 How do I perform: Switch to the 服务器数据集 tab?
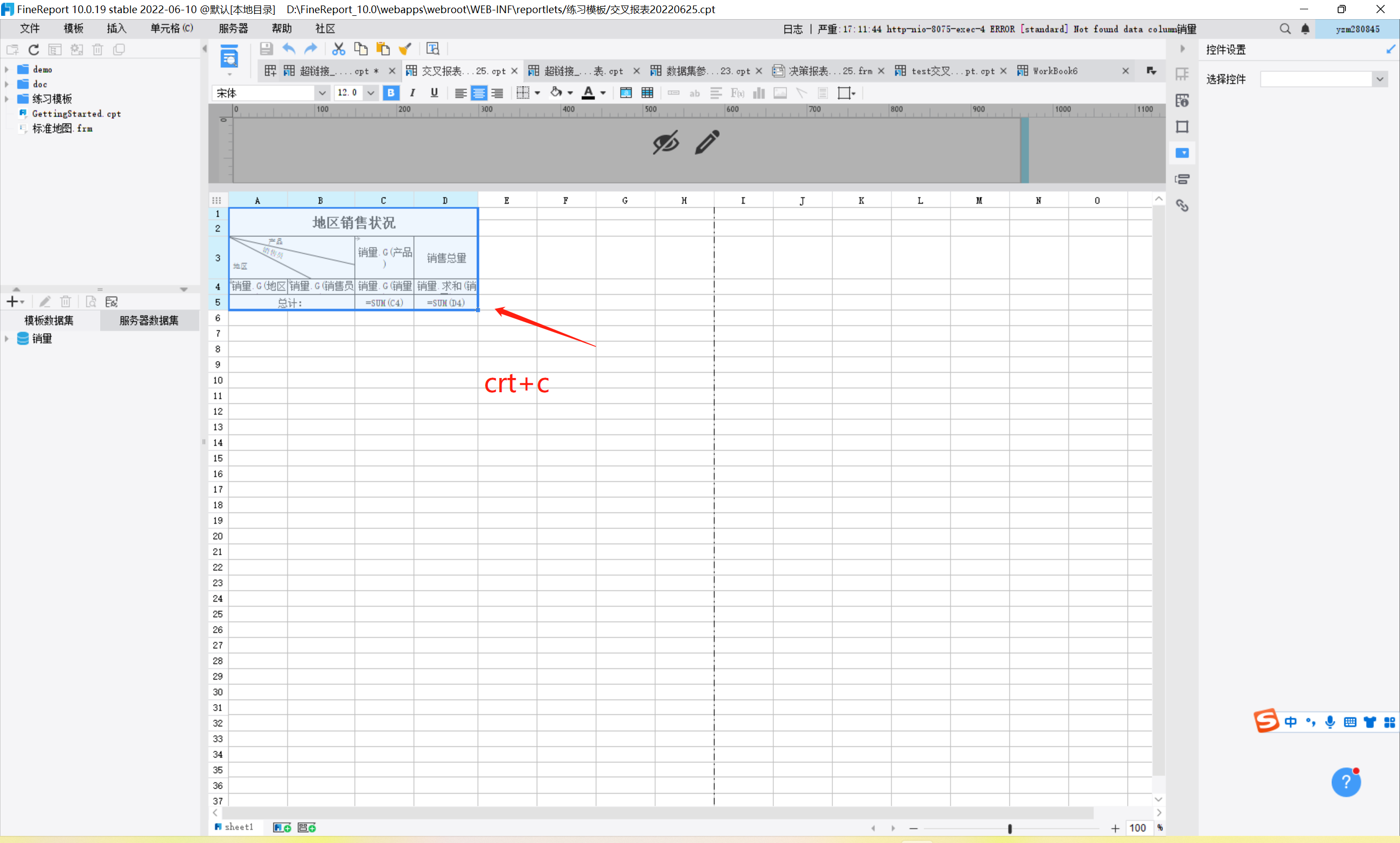(149, 321)
